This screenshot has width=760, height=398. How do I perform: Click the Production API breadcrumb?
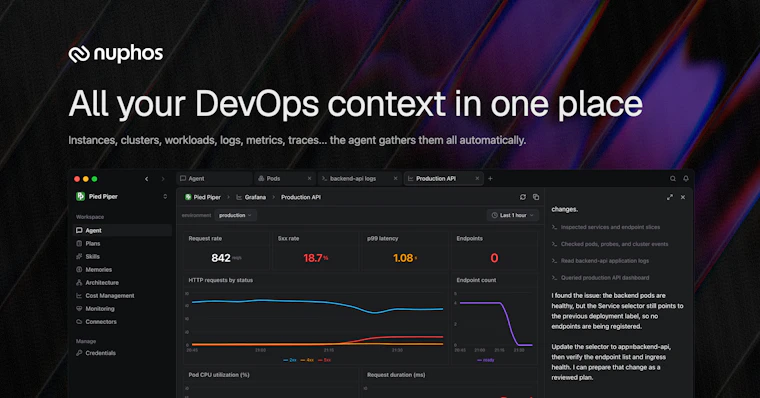tap(301, 197)
